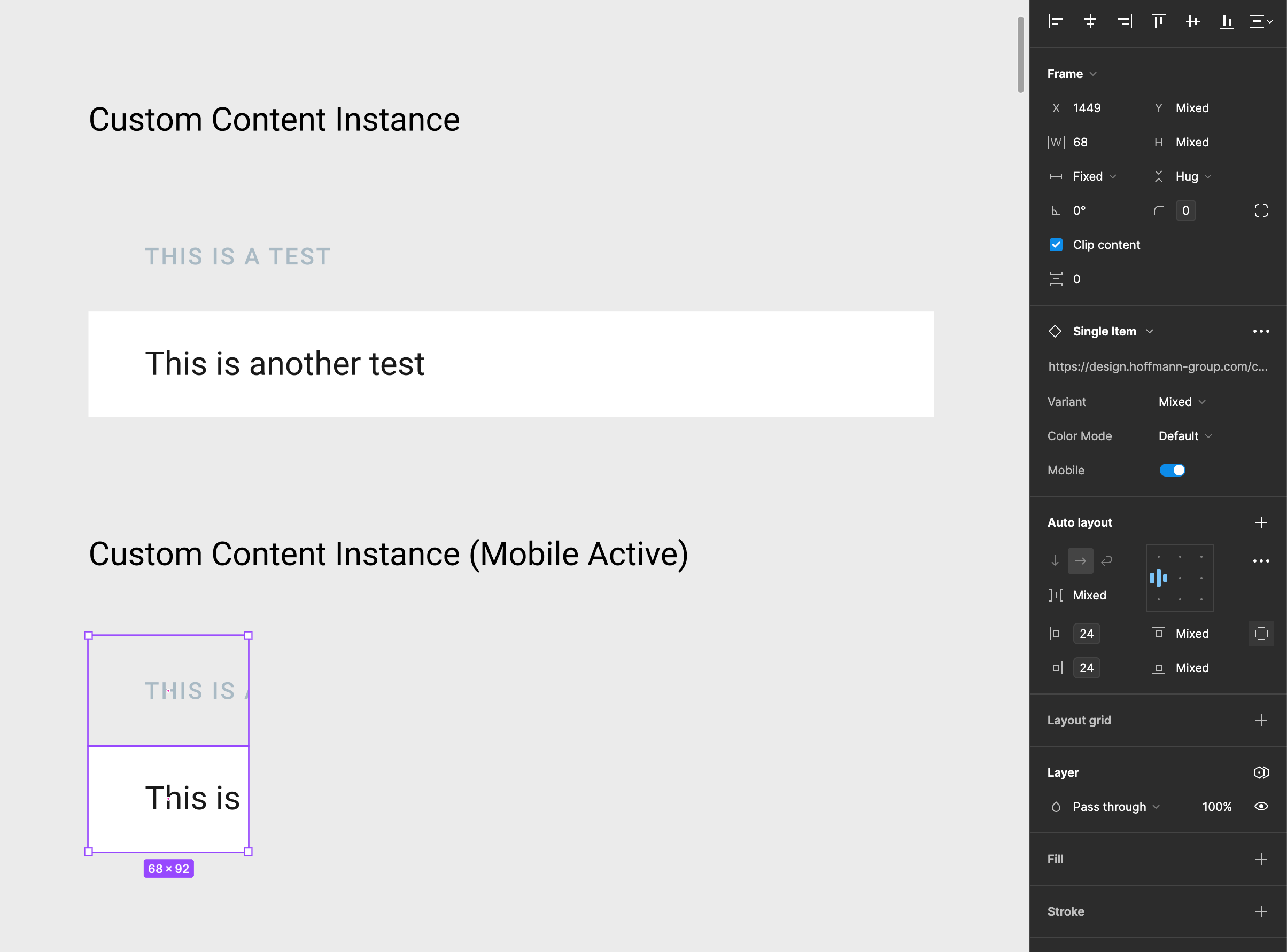The image size is (1287, 952).
Task: Open auto layout advanced settings ellipsis
Action: pos(1261,561)
